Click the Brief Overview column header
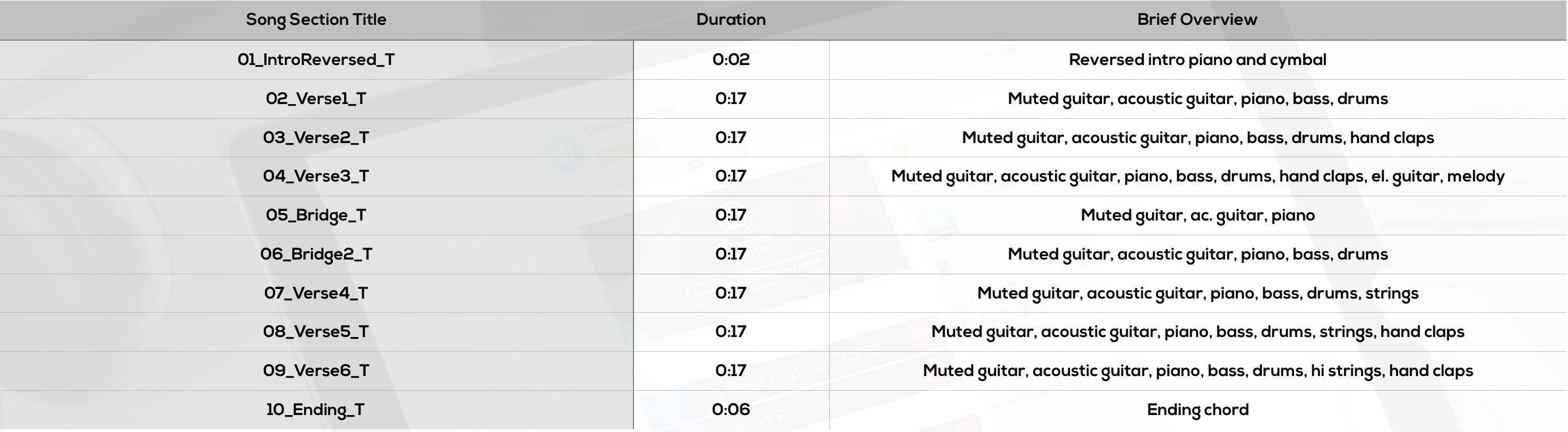Viewport: 1568px width, 432px height. tap(1197, 19)
